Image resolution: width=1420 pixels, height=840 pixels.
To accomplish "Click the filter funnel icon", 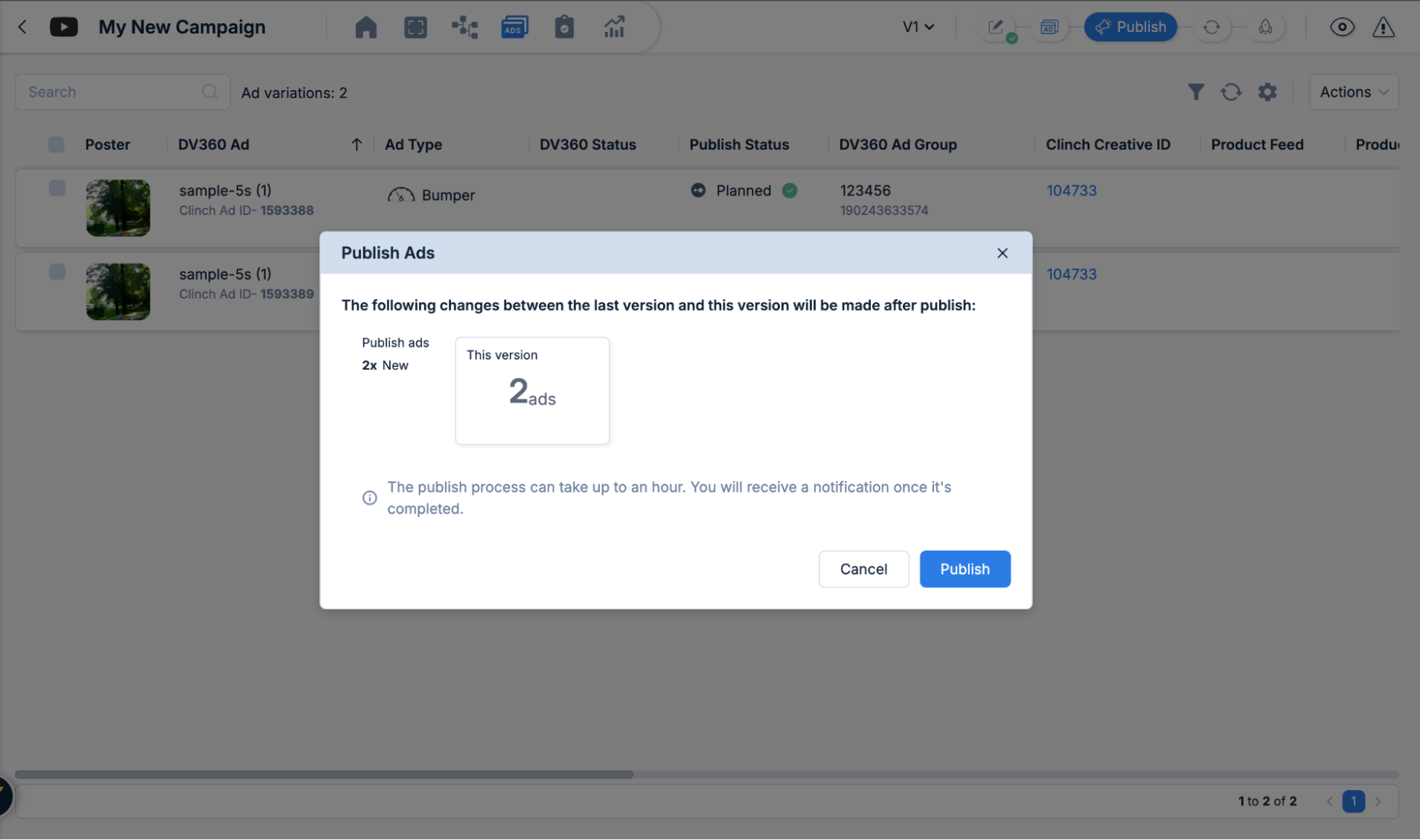I will (x=1196, y=92).
